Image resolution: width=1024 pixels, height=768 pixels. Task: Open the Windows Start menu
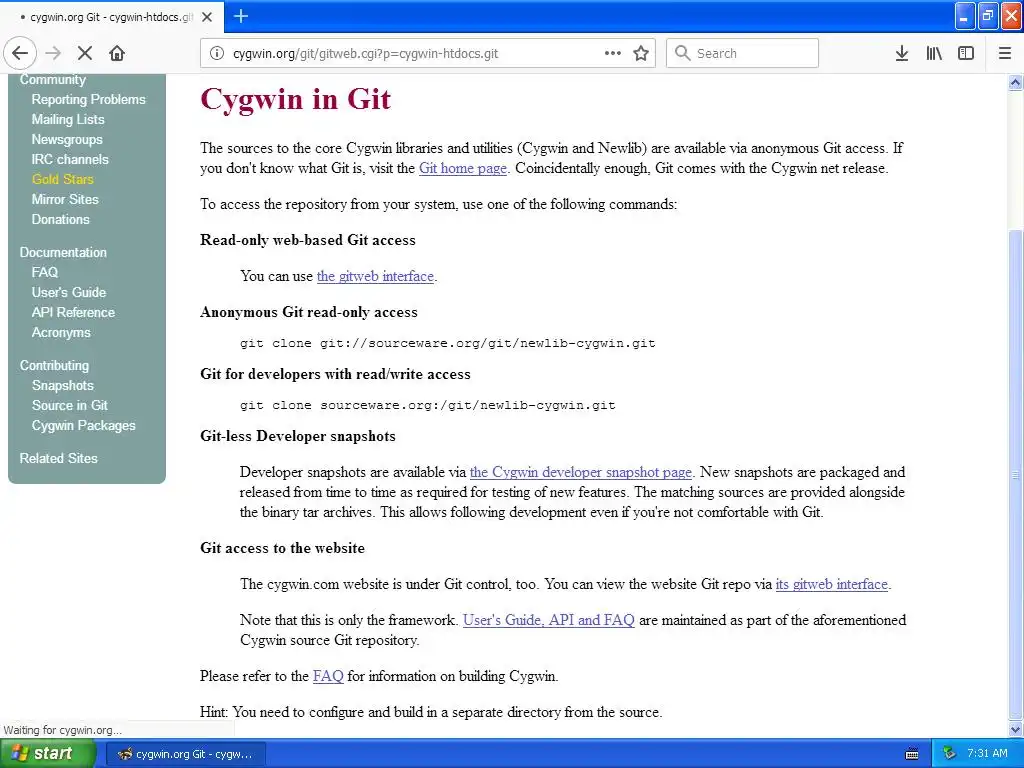coord(46,754)
